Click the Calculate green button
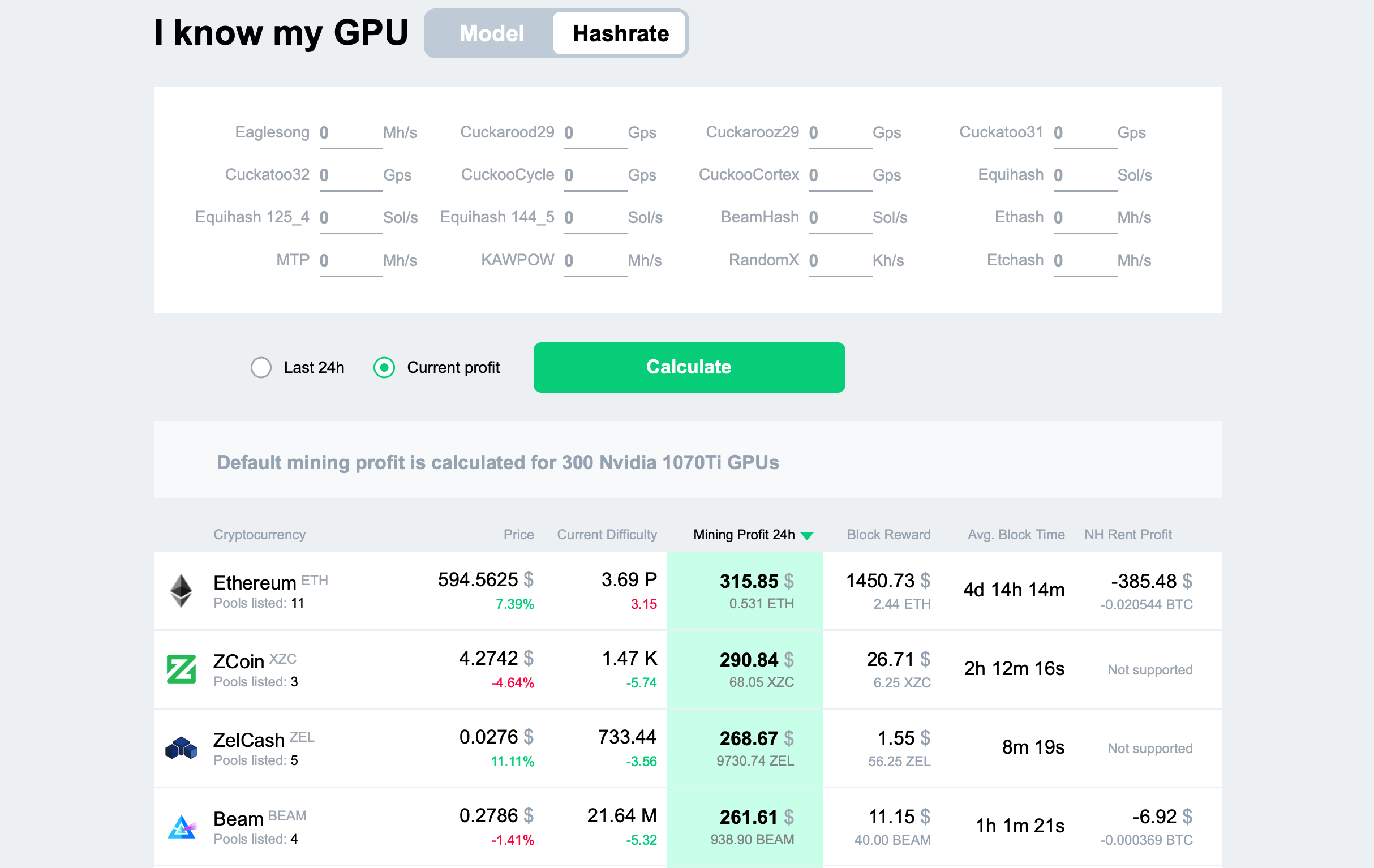Screen dimensions: 1374x868 [688, 367]
